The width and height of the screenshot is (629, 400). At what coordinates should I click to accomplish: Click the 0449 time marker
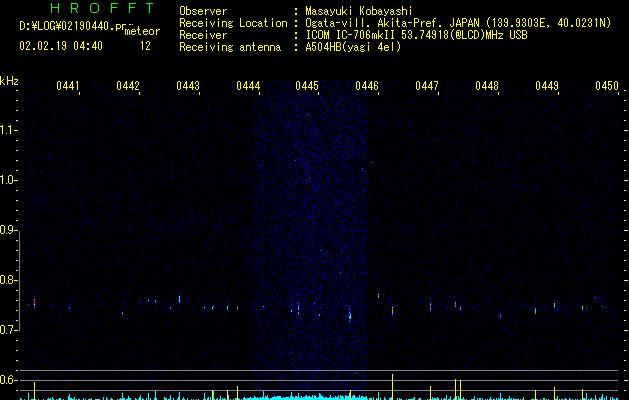coord(547,86)
